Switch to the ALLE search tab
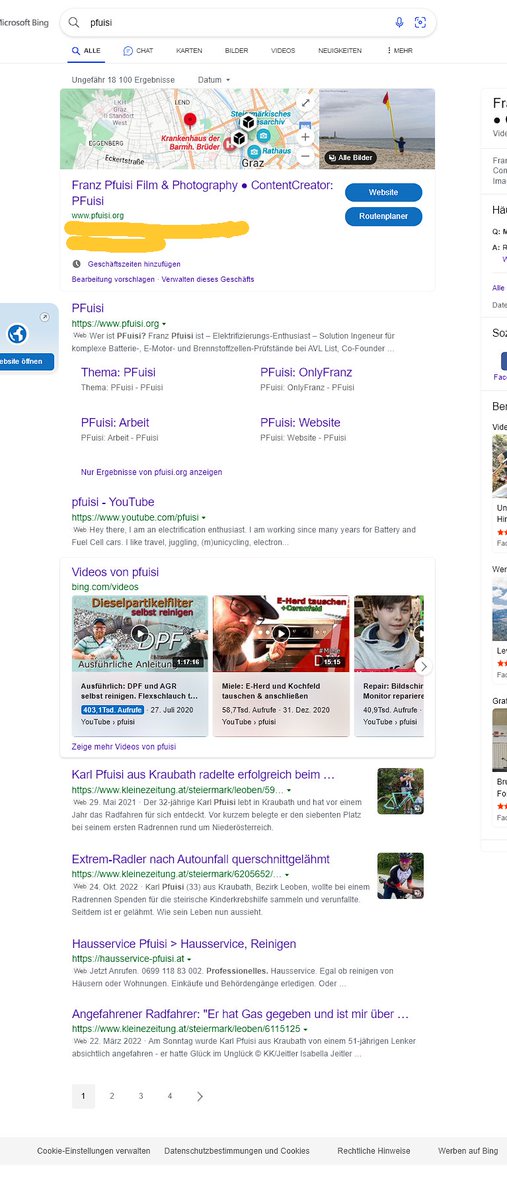This screenshot has height=1200, width=507. (86, 50)
